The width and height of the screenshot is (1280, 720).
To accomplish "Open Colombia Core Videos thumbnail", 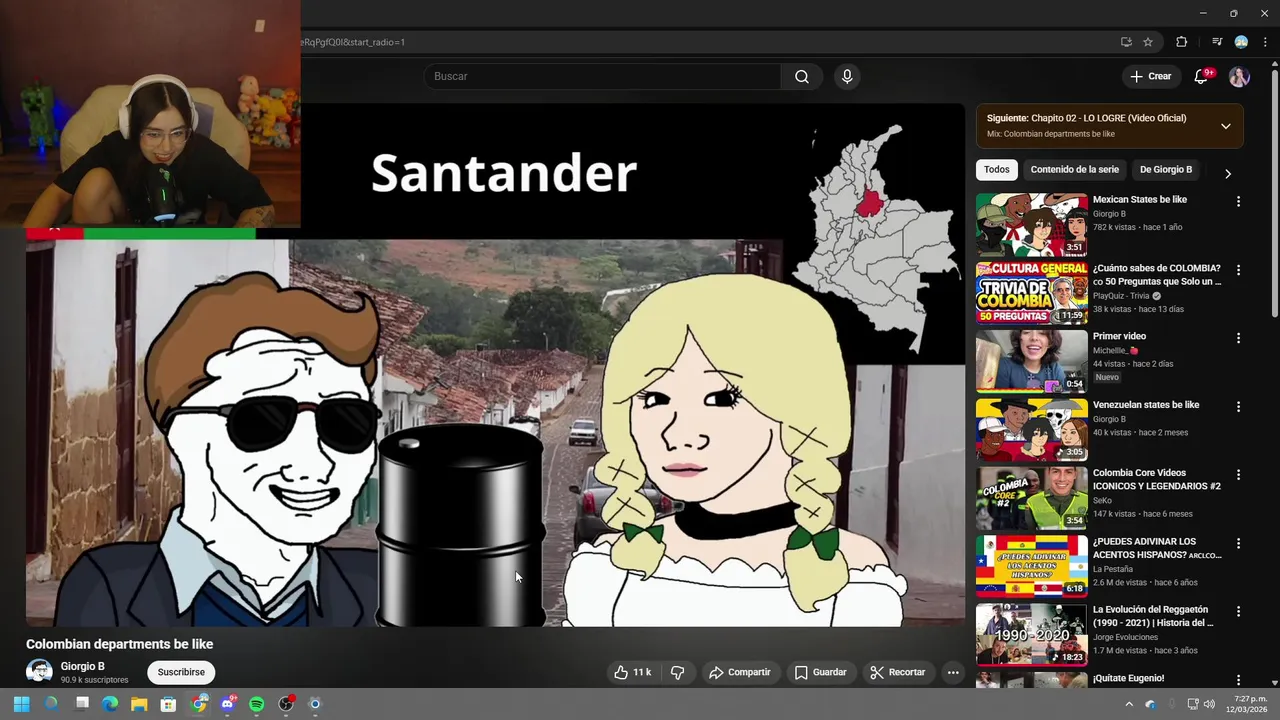I will click(1031, 498).
